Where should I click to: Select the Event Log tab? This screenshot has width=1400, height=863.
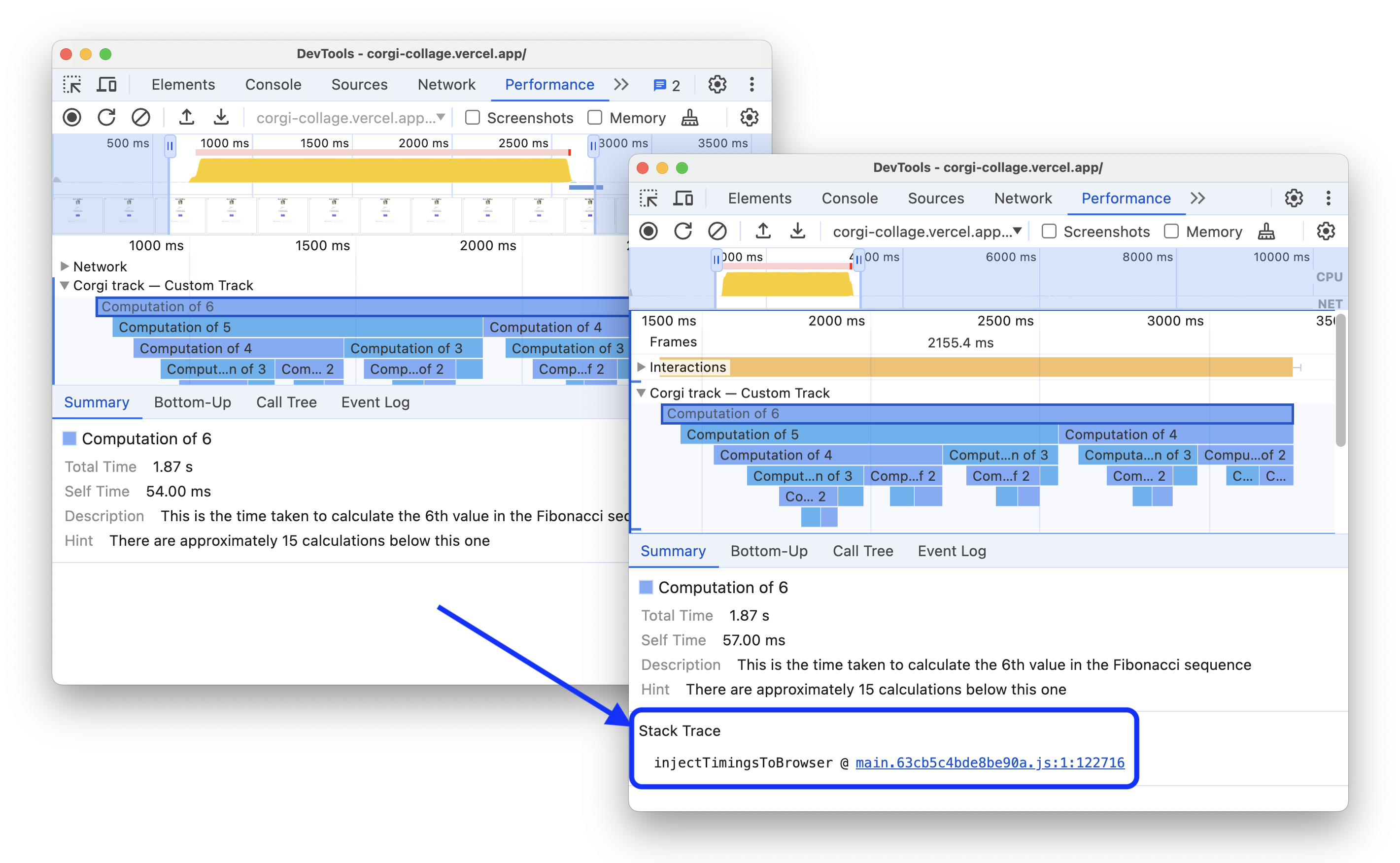click(x=950, y=550)
